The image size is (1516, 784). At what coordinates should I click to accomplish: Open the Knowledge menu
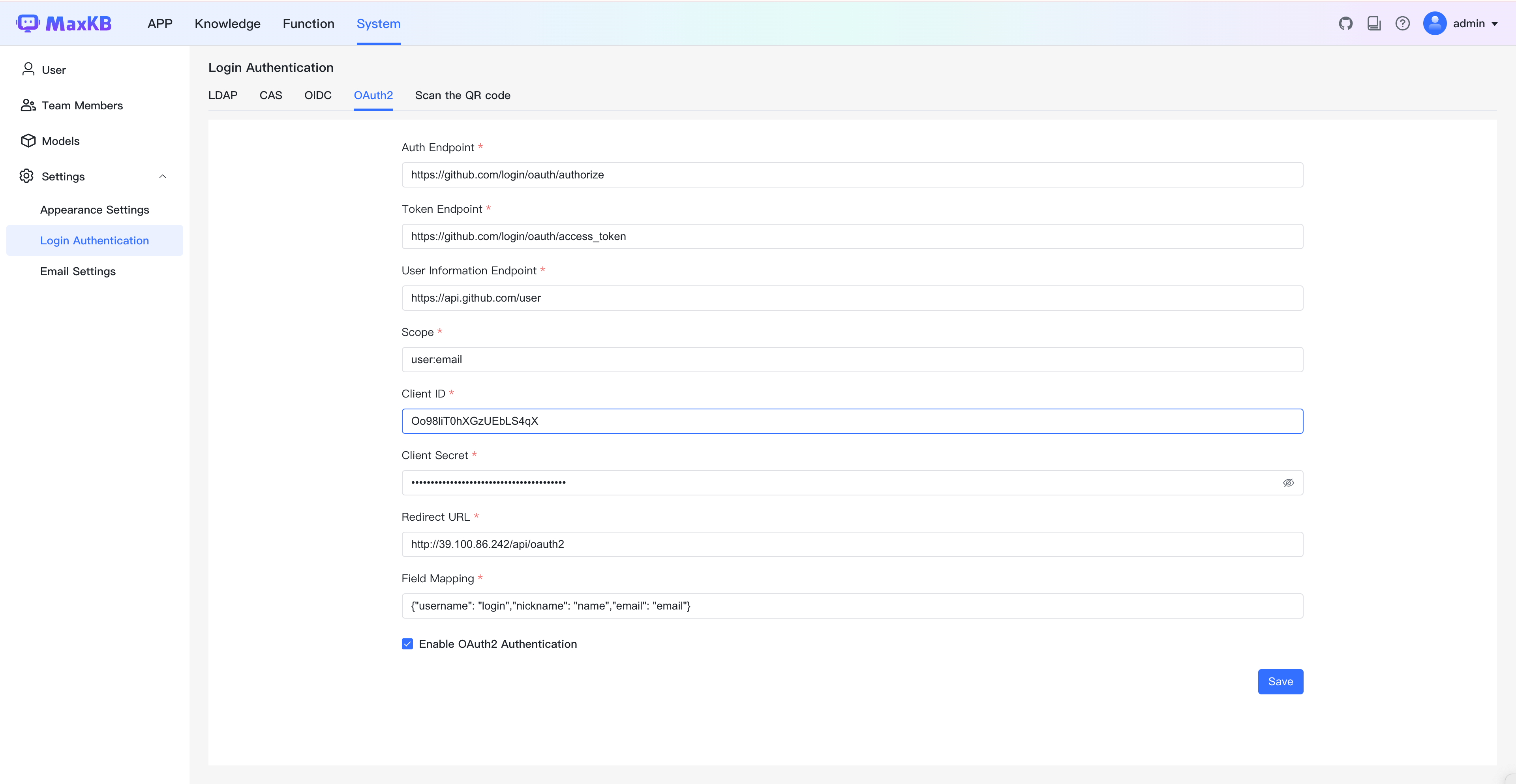(228, 24)
